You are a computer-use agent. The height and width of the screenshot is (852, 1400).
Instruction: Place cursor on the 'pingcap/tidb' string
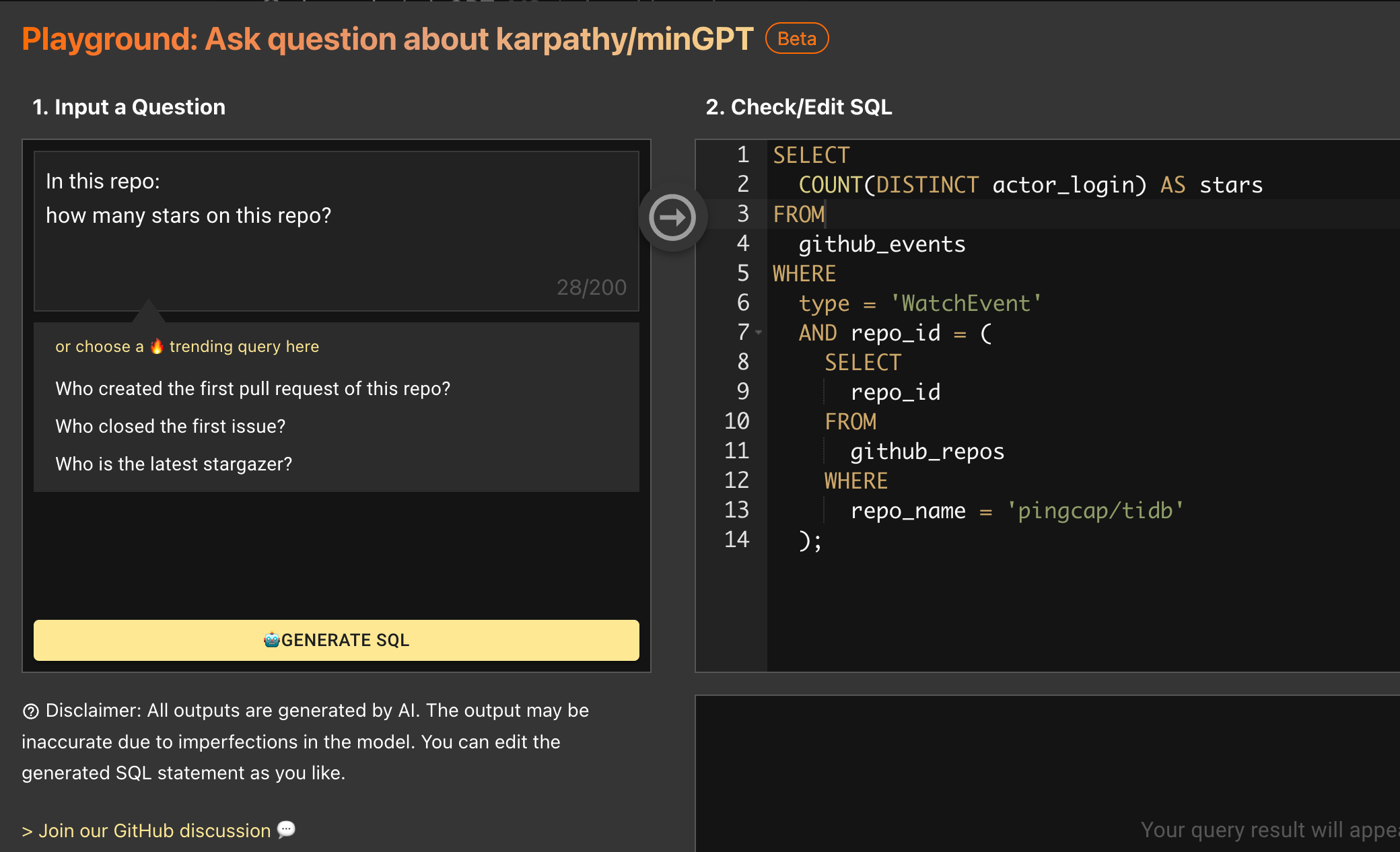(x=1096, y=511)
